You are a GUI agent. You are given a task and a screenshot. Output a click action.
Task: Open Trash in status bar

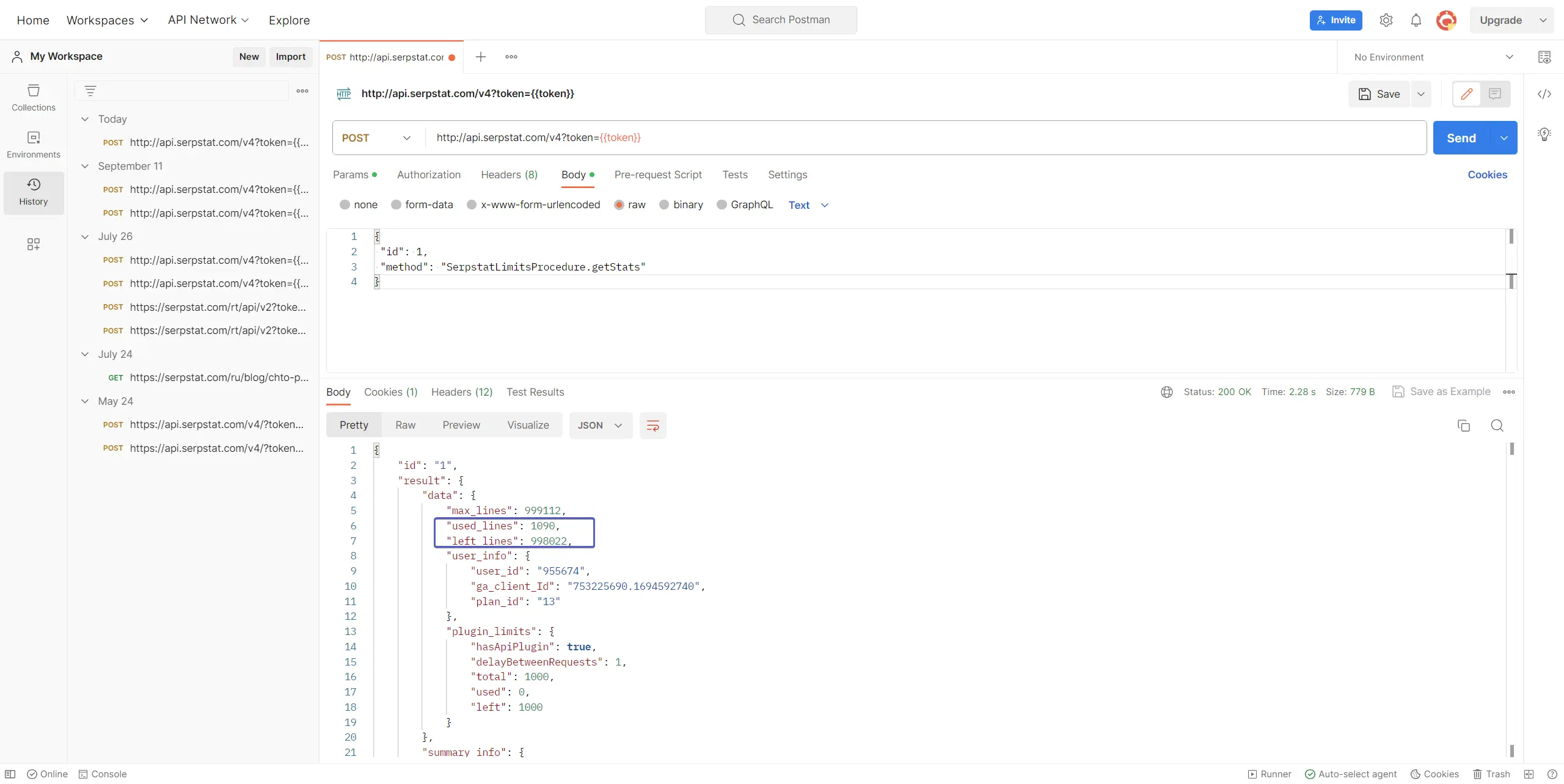coord(1491,774)
